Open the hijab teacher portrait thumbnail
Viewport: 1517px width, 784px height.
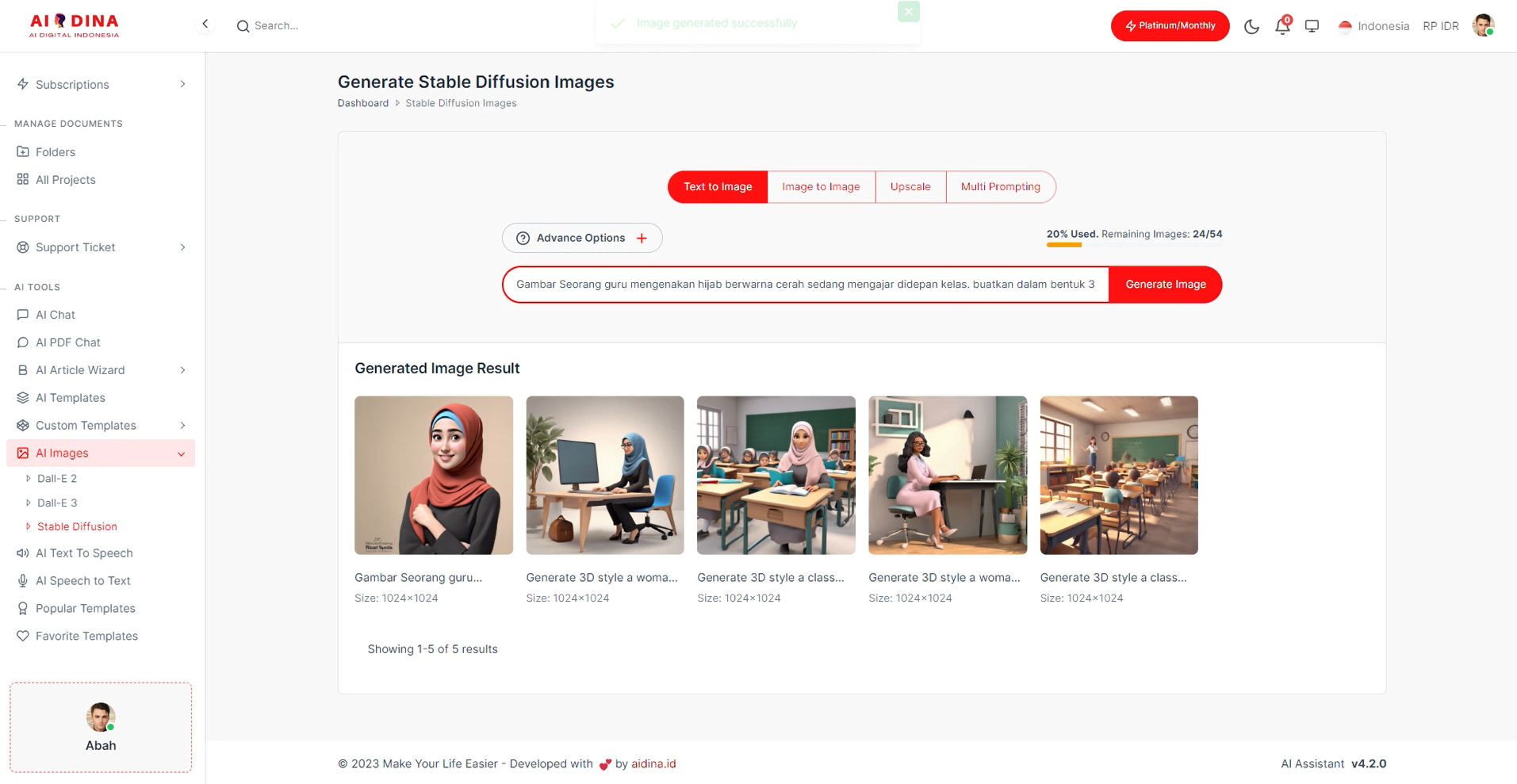[x=434, y=475]
